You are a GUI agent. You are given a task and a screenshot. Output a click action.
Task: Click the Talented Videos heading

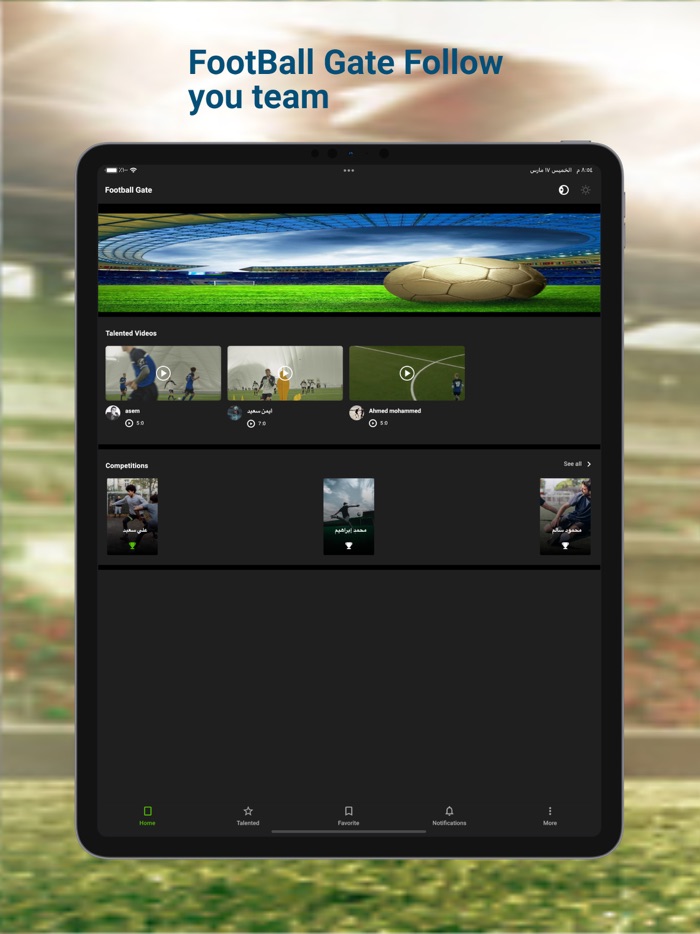pyautogui.click(x=131, y=333)
